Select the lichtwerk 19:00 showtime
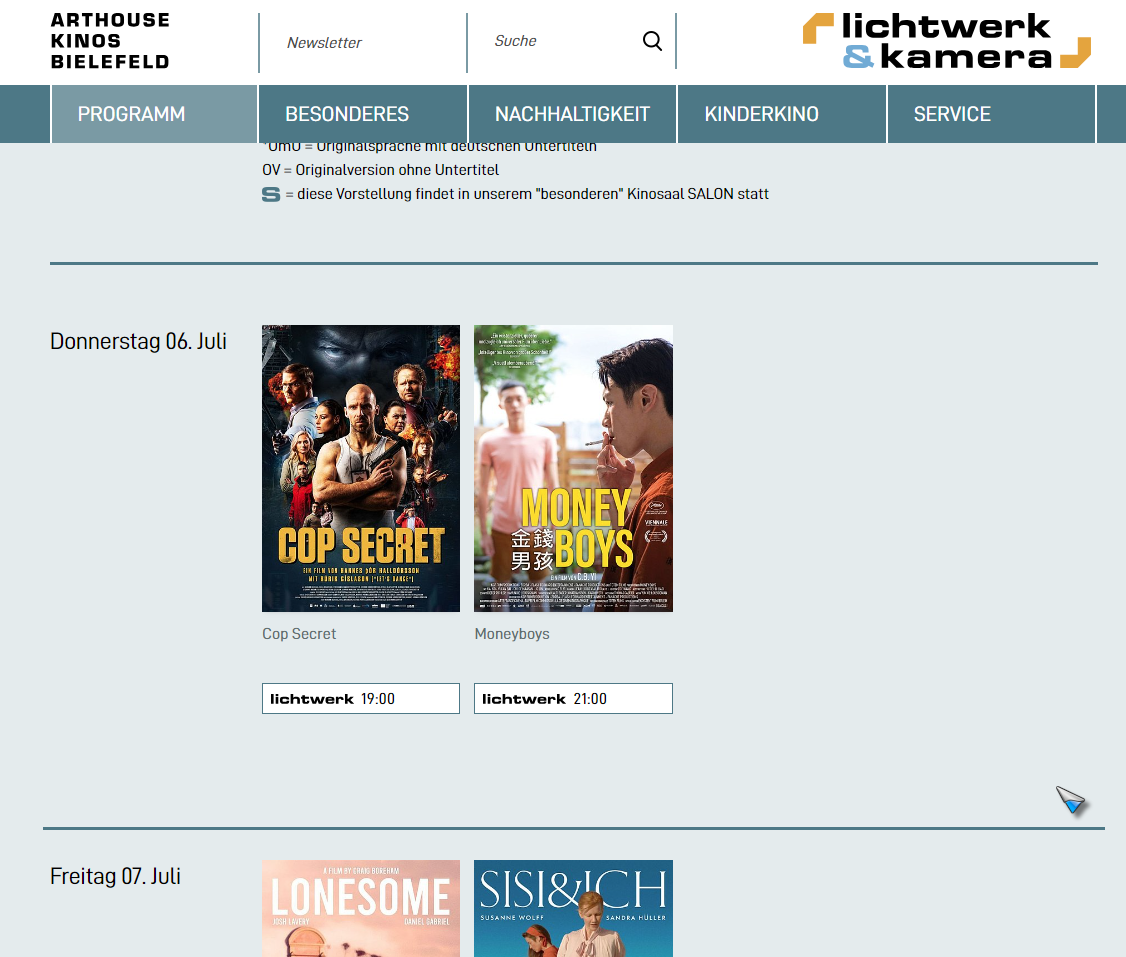This screenshot has width=1126, height=957. 360,699
